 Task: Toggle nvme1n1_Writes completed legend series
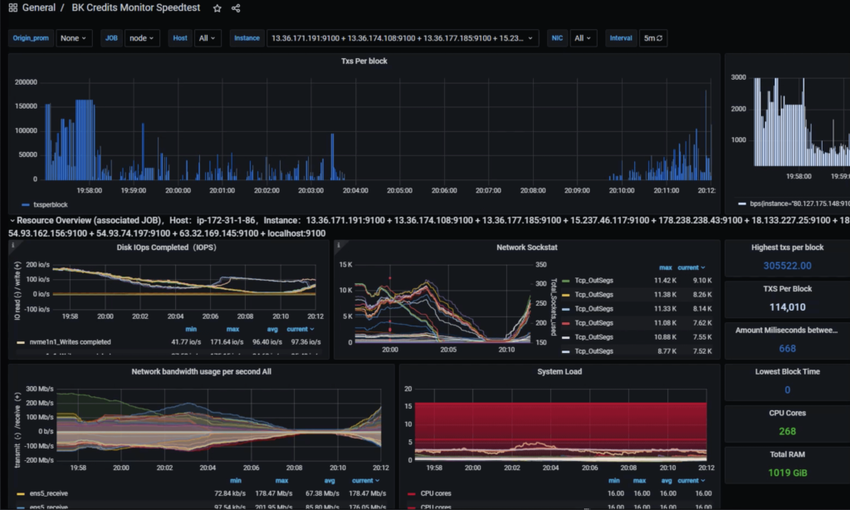click(66, 342)
